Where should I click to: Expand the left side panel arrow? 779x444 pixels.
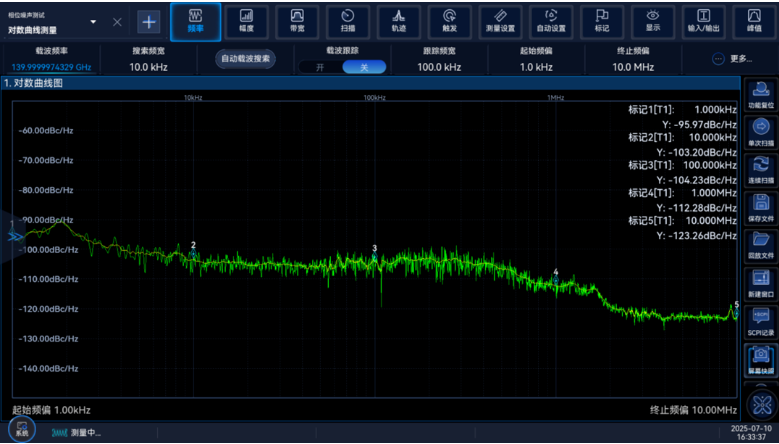[x=15, y=236]
